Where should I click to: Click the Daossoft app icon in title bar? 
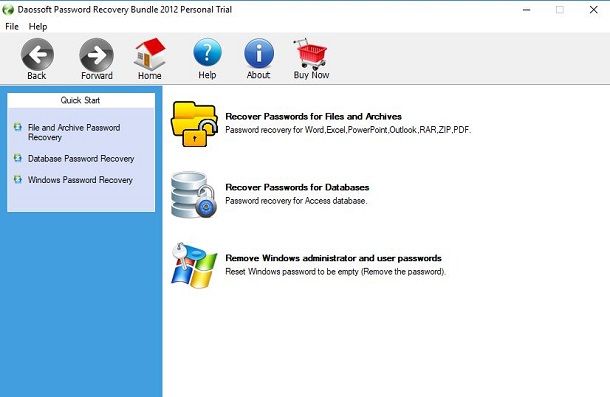[8, 10]
